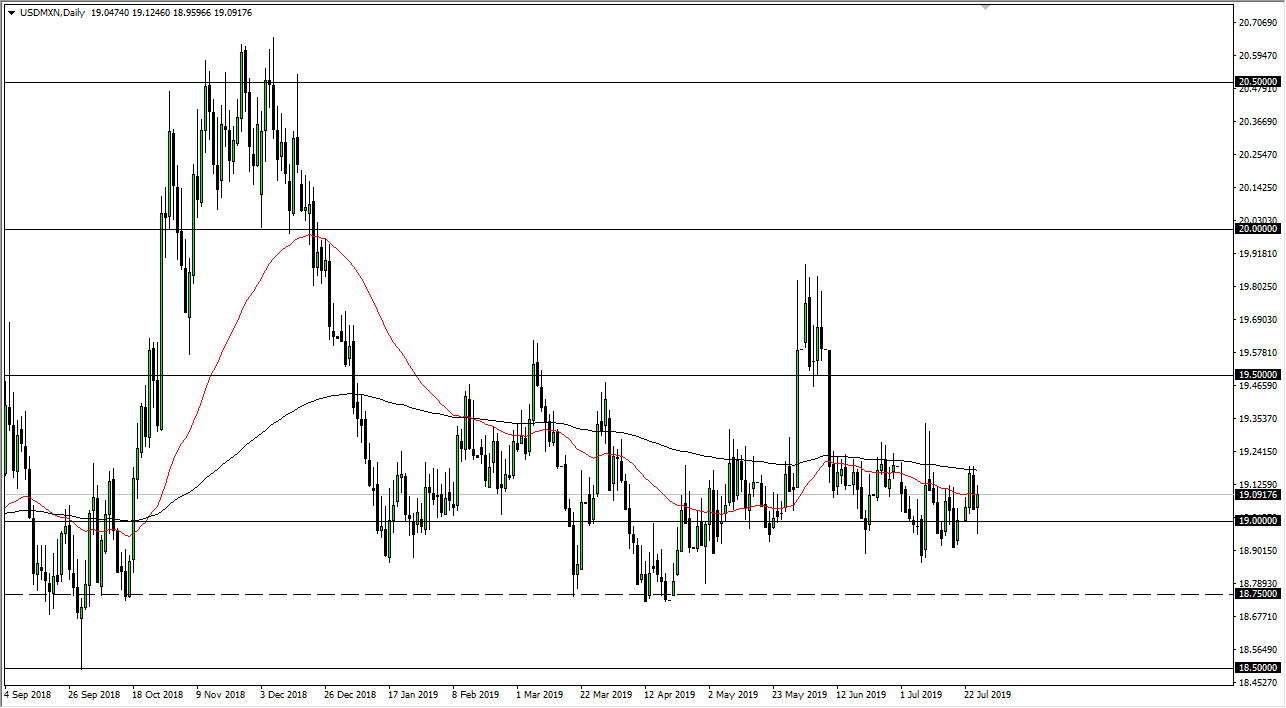The width and height of the screenshot is (1286, 708).
Task: Click the 4 Sep 2018 date label
Action: click(30, 694)
